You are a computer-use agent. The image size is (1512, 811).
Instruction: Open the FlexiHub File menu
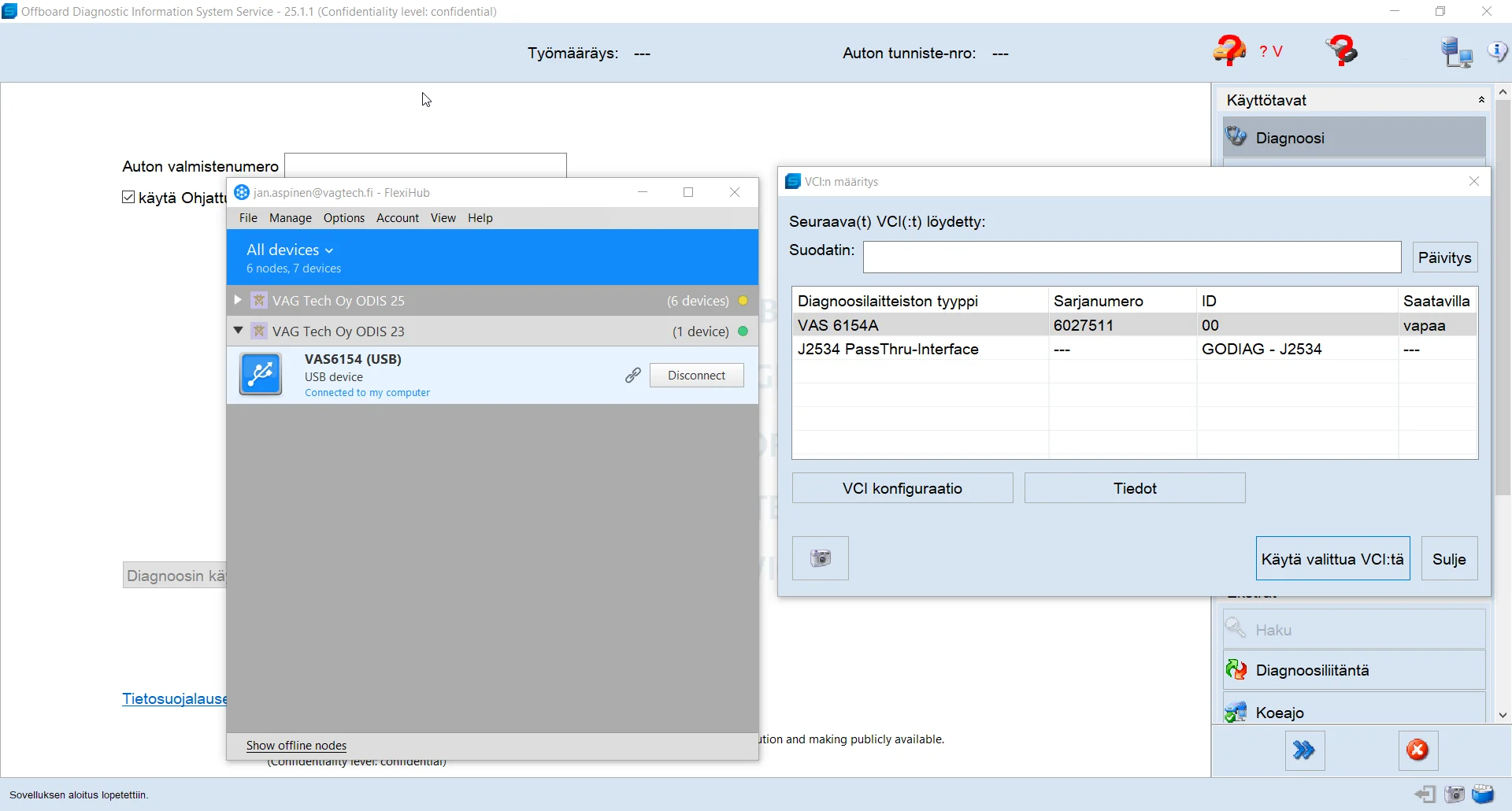248,217
